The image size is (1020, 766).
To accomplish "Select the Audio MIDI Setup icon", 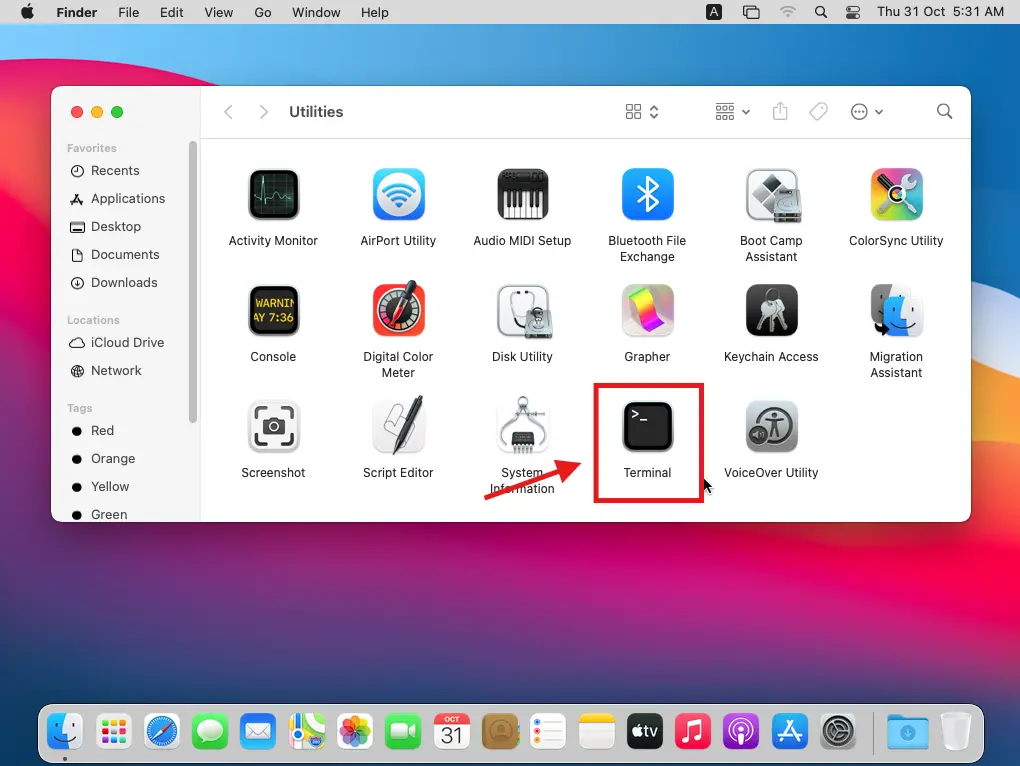I will click(522, 194).
